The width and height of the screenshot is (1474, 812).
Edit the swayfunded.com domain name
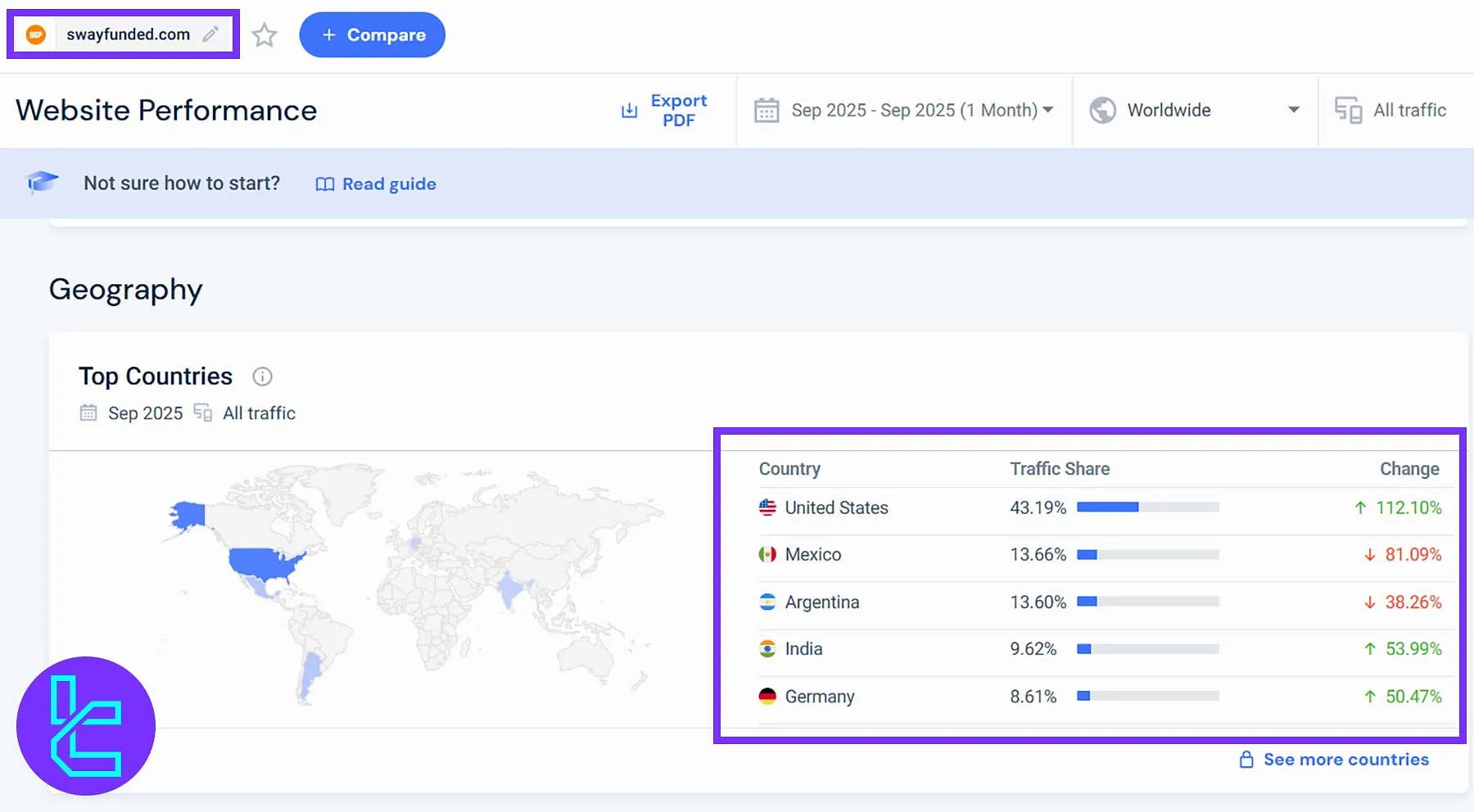click(211, 34)
